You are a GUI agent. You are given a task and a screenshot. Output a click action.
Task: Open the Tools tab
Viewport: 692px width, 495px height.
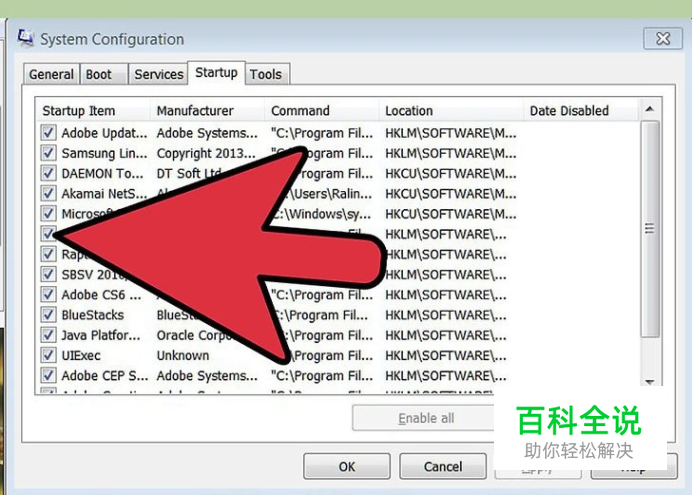(266, 74)
